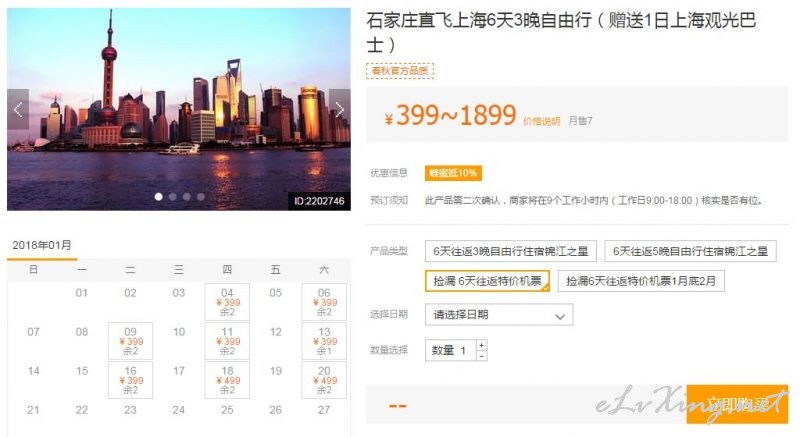
Task: Click calendar date 01
Action: (x=82, y=293)
